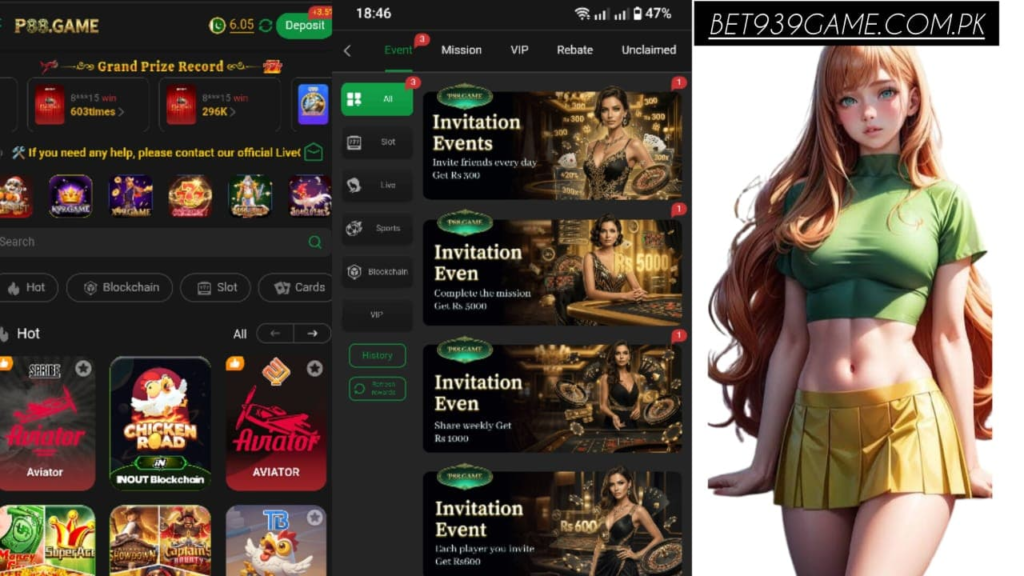Select Blockchain category in event sidebar
1024x576 pixels.
377,271
